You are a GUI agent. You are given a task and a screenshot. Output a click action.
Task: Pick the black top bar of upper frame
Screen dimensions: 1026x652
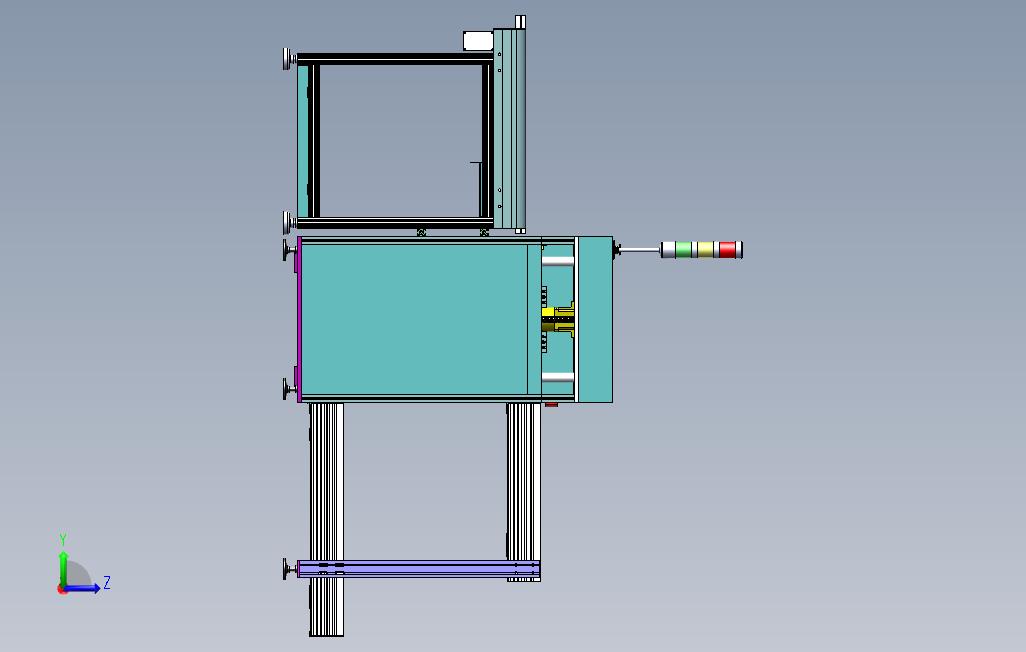pyautogui.click(x=395, y=59)
